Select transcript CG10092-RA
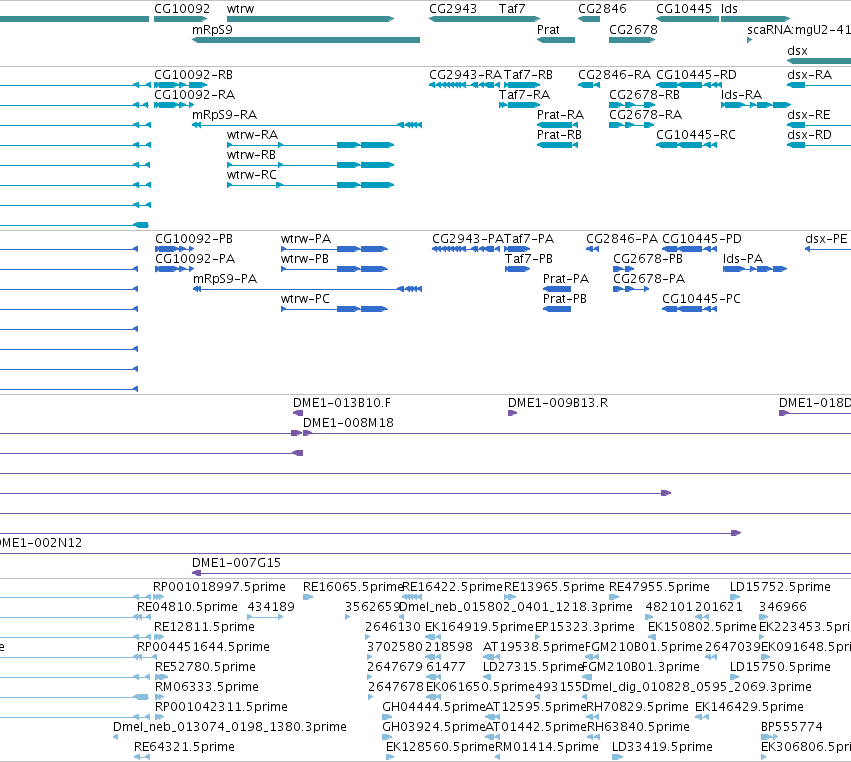 point(174,105)
